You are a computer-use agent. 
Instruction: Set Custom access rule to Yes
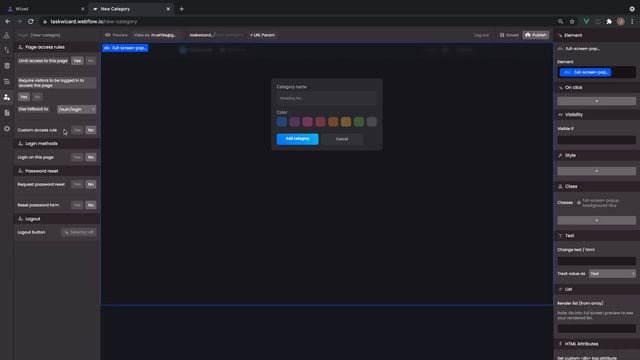point(77,130)
